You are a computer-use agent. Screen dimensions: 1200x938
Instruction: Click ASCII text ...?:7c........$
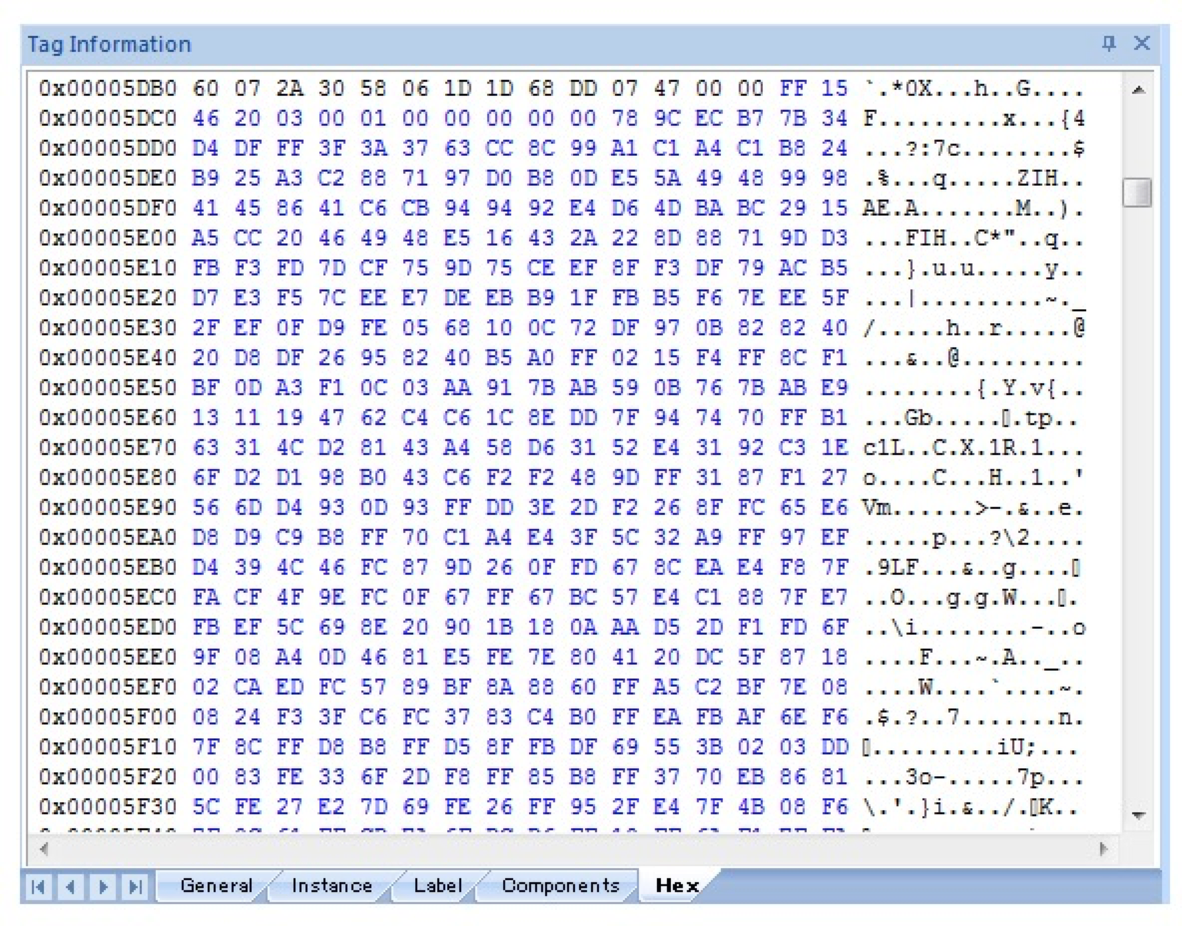coord(975,149)
